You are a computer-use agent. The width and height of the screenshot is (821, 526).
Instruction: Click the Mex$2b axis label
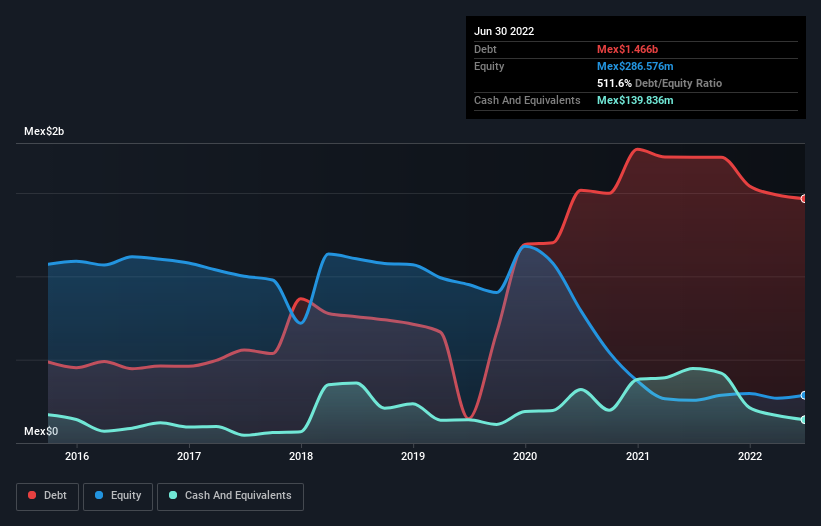click(44, 131)
